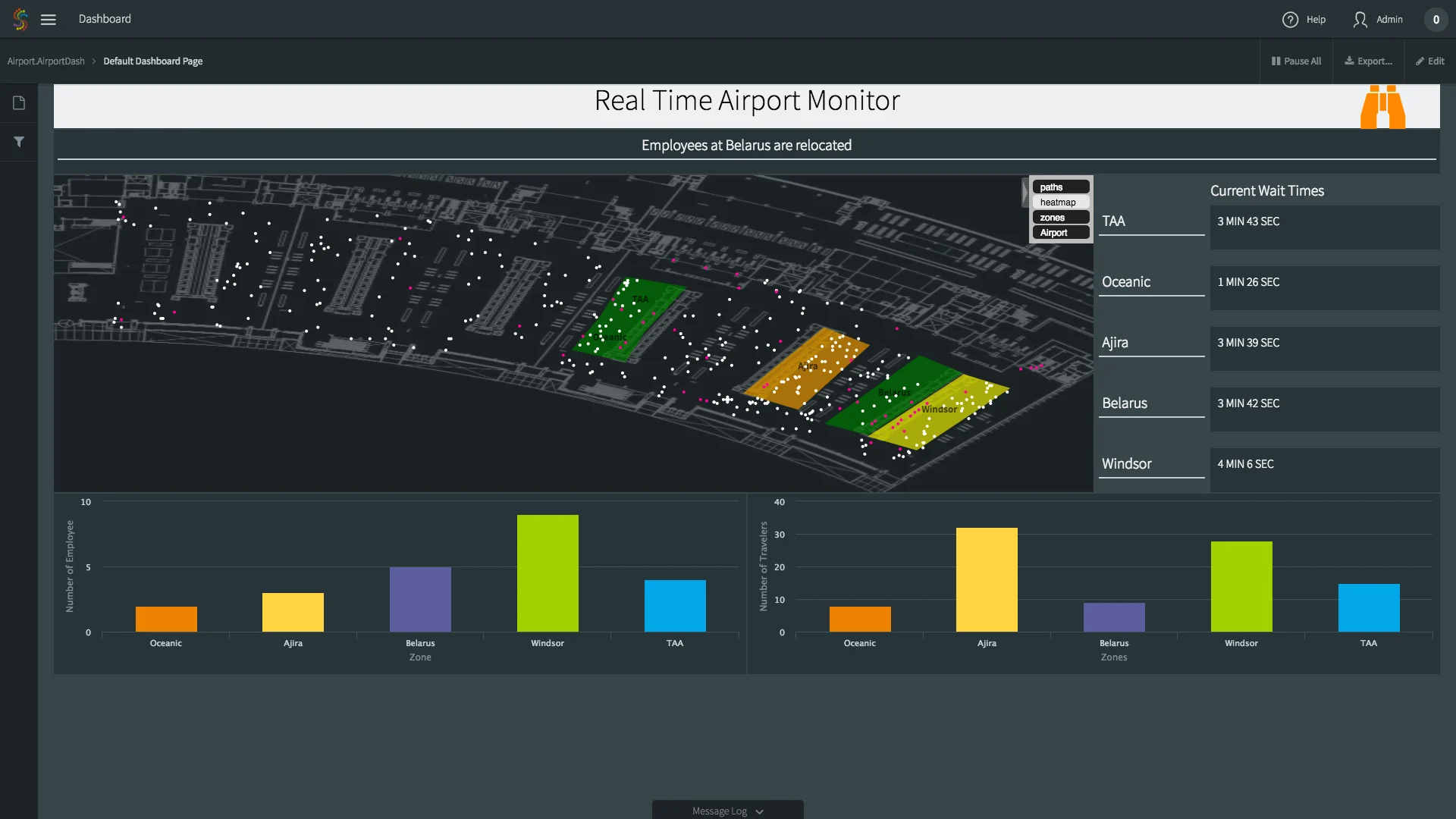Select Default Dashboard Page breadcrumb
This screenshot has width=1456, height=819.
[153, 61]
